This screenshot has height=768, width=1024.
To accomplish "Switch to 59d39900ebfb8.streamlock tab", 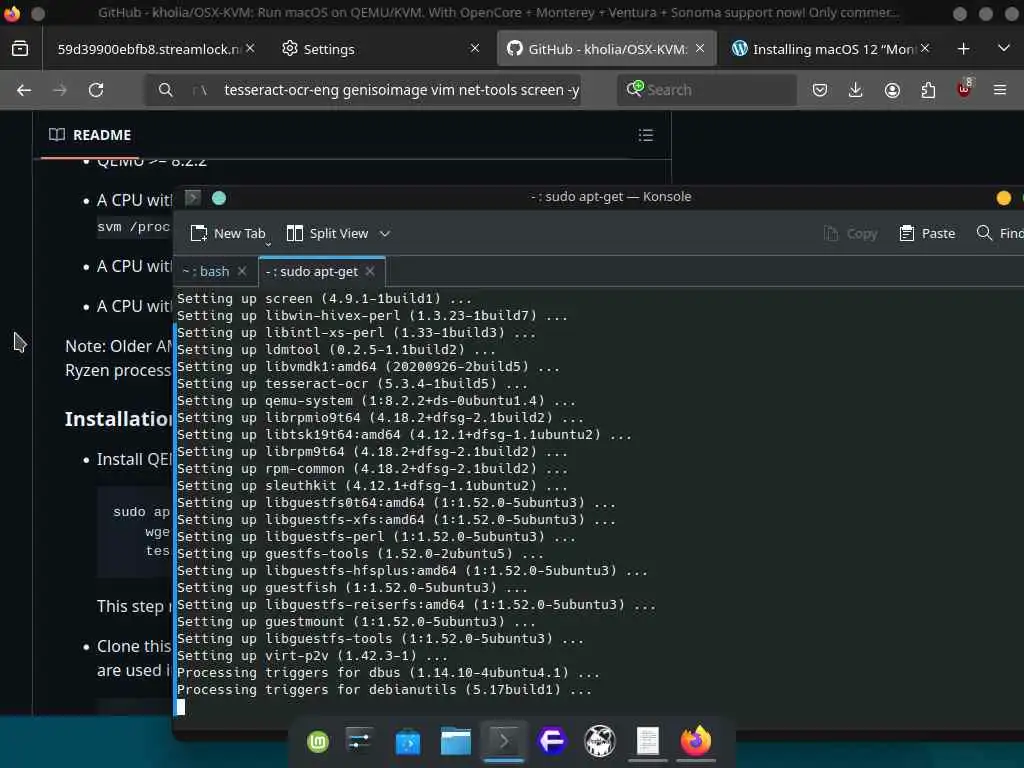I will pos(150,49).
